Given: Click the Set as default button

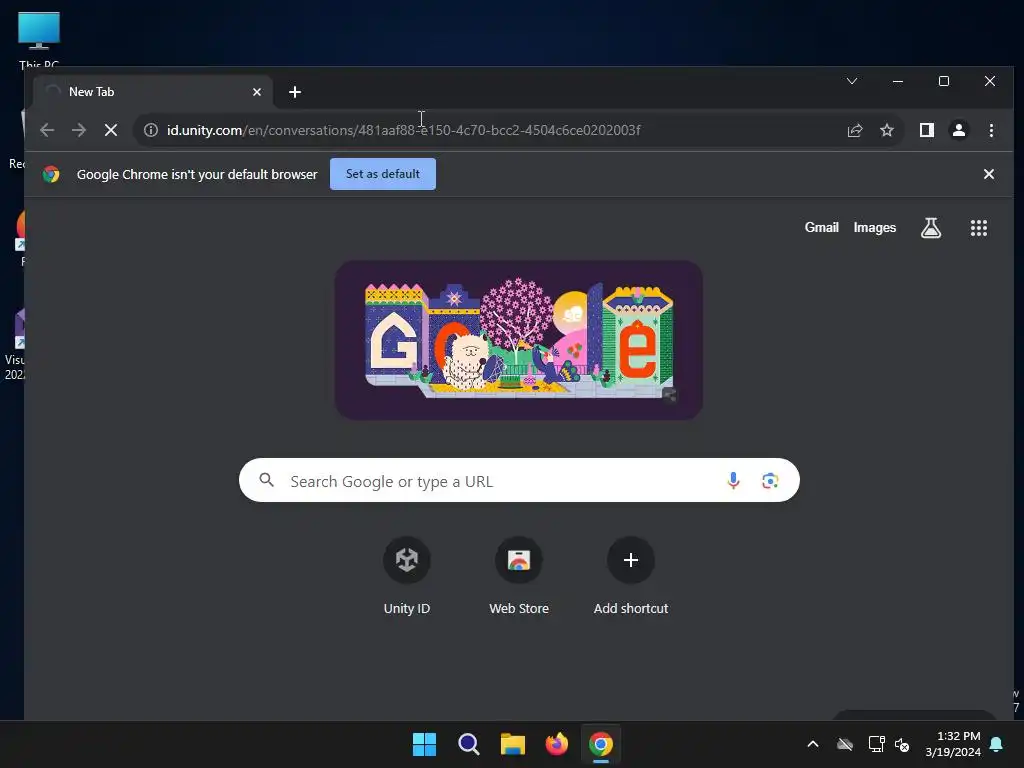Looking at the screenshot, I should click(383, 174).
